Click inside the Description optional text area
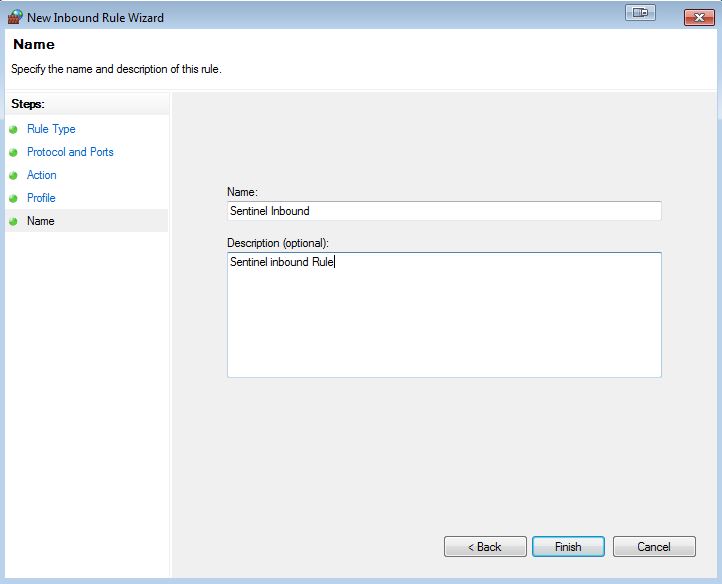Screen dimensions: 722x584 (444, 315)
